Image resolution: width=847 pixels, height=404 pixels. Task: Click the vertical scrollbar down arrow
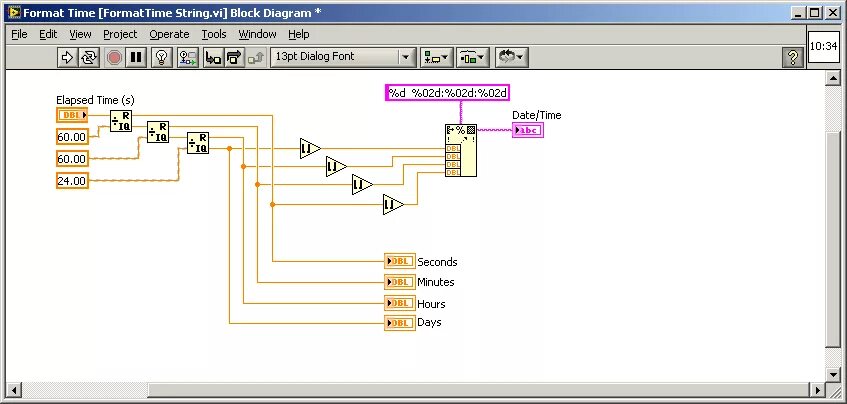pyautogui.click(x=833, y=374)
